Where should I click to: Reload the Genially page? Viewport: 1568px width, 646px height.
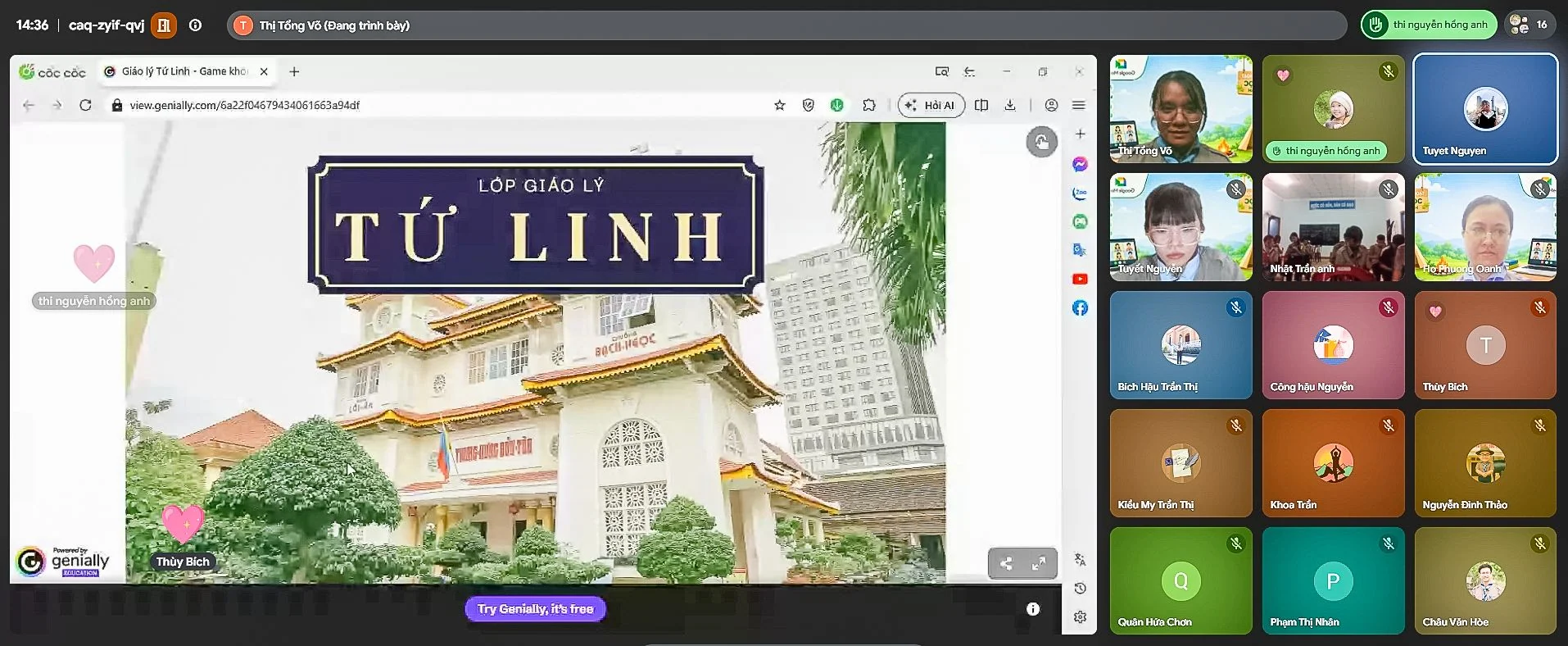tap(85, 105)
